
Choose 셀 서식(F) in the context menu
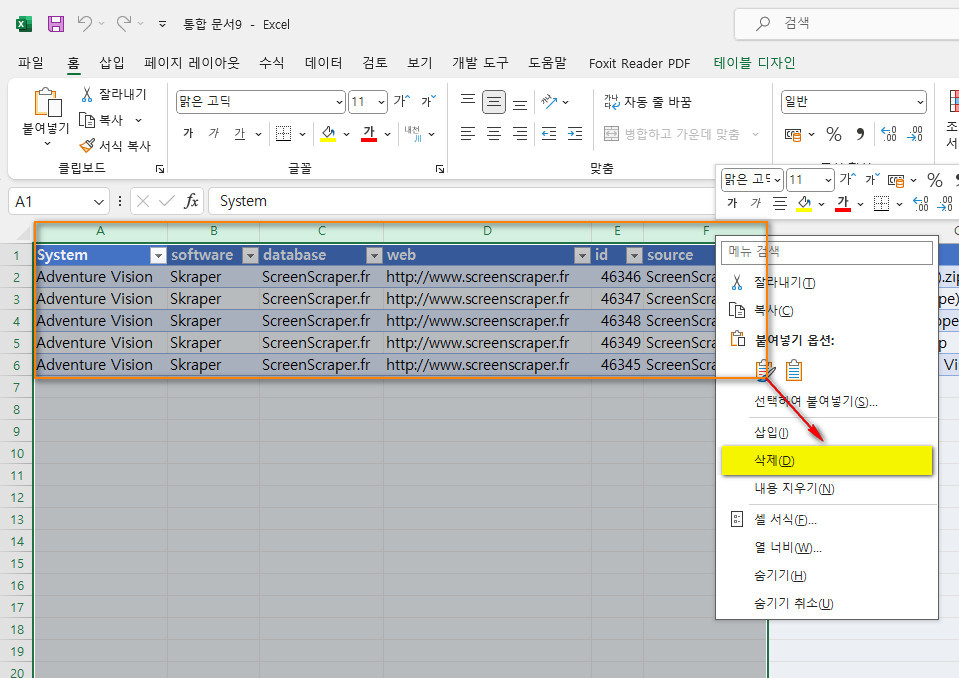pyautogui.click(x=827, y=520)
